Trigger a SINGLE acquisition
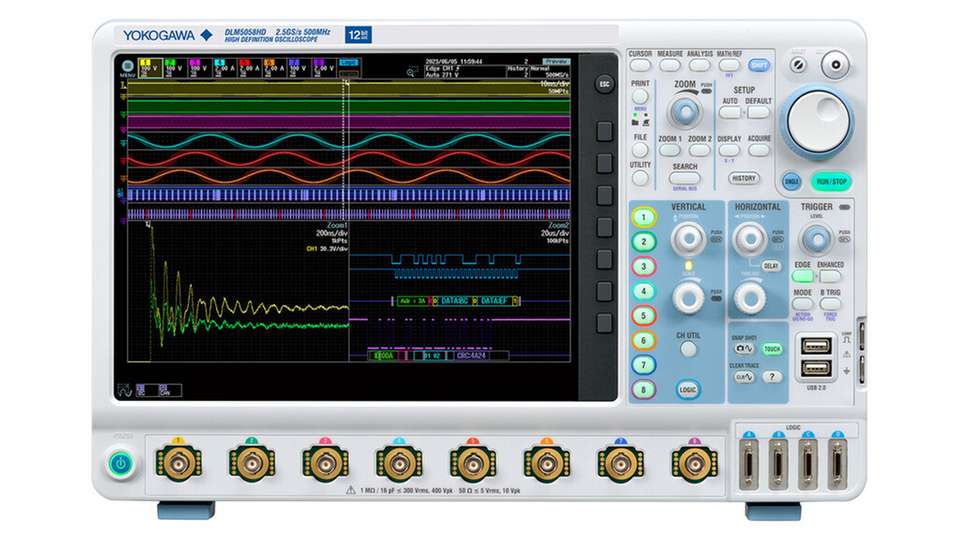 coord(792,181)
